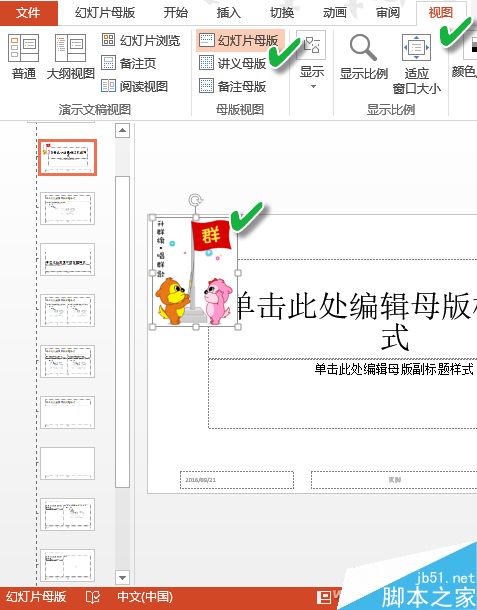Click the 中文(中国) language indicator
Screen dimensions: 477x610
tap(145, 597)
